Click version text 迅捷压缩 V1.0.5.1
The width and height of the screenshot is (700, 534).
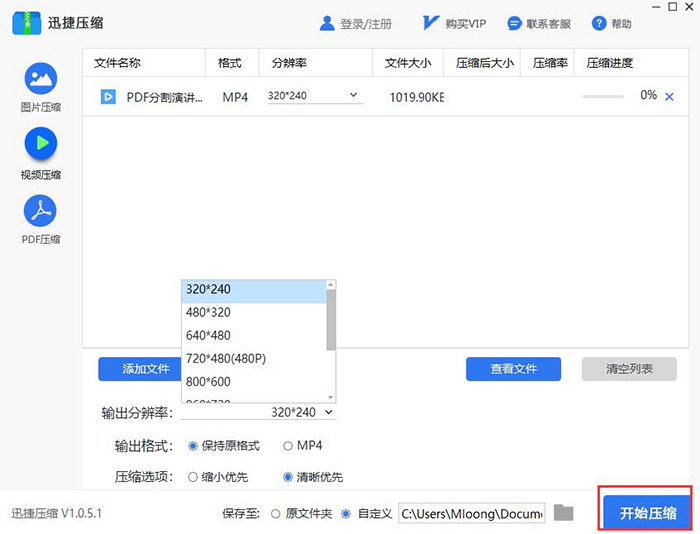coord(57,513)
